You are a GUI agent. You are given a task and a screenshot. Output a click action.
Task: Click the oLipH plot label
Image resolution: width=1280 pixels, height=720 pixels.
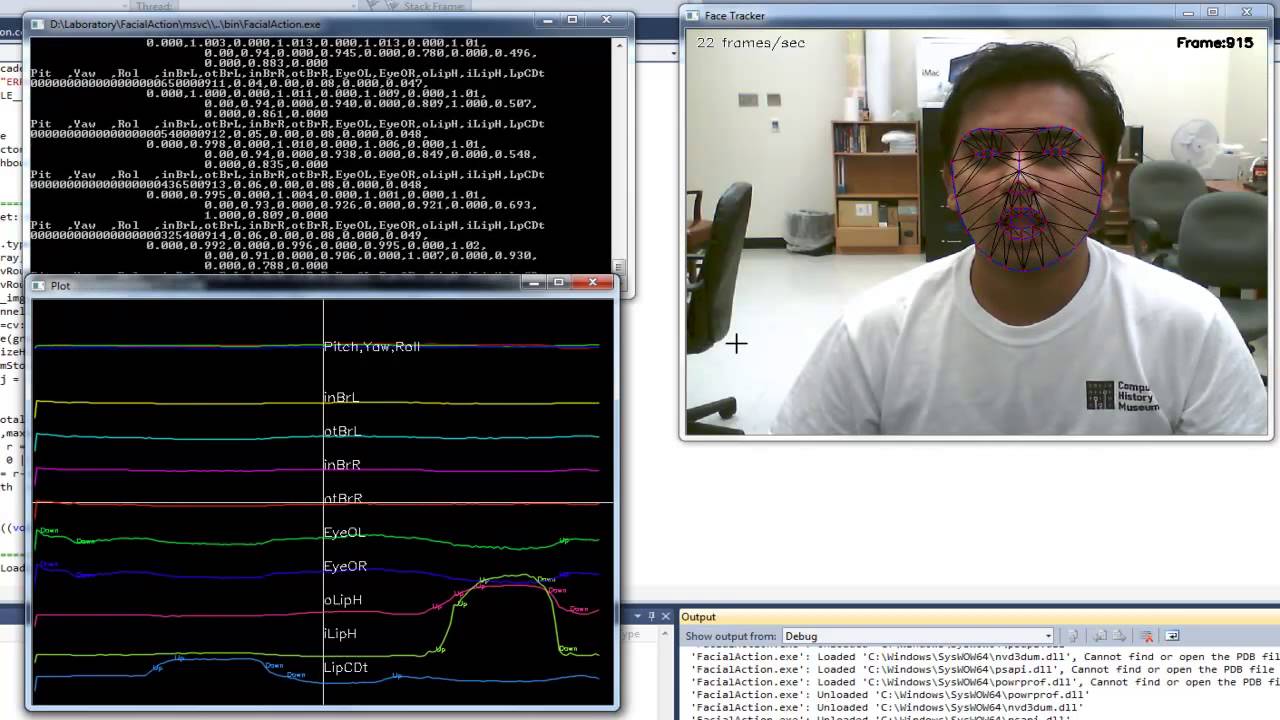tap(343, 600)
